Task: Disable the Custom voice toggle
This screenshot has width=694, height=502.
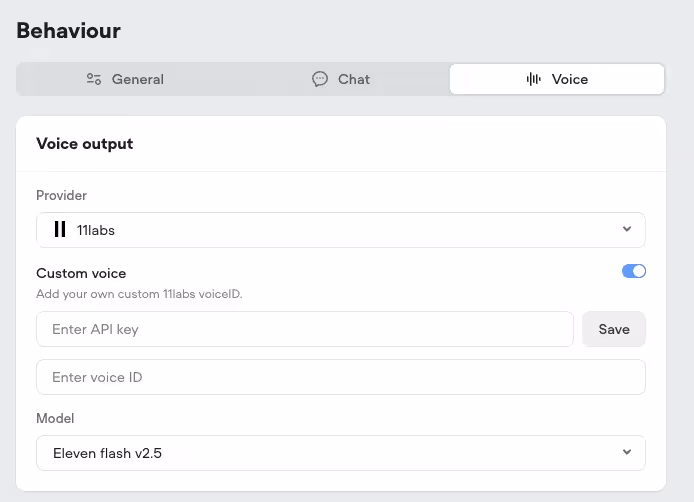Action: (633, 271)
